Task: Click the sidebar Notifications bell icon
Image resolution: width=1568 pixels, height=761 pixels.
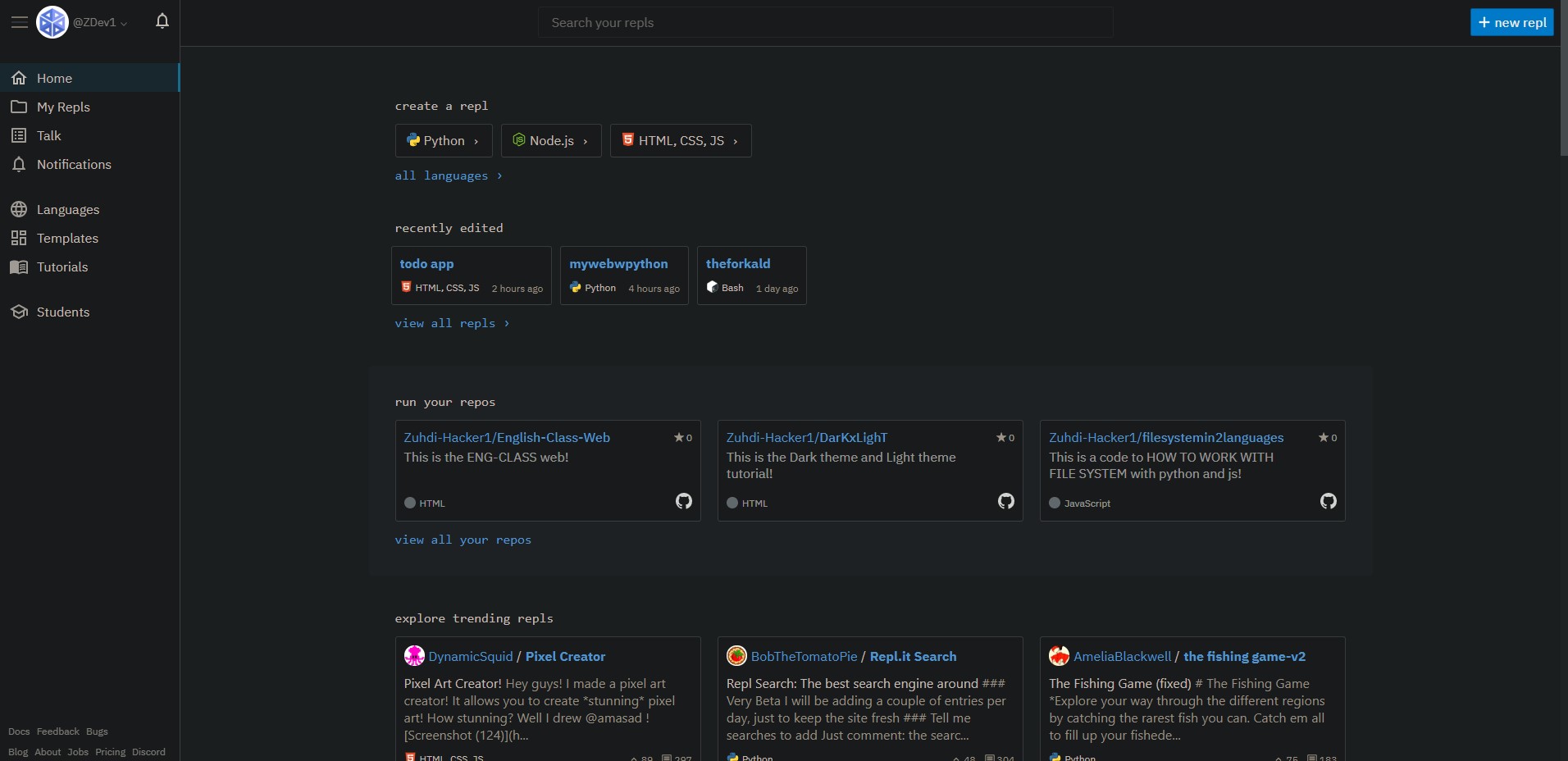Action: [x=19, y=164]
